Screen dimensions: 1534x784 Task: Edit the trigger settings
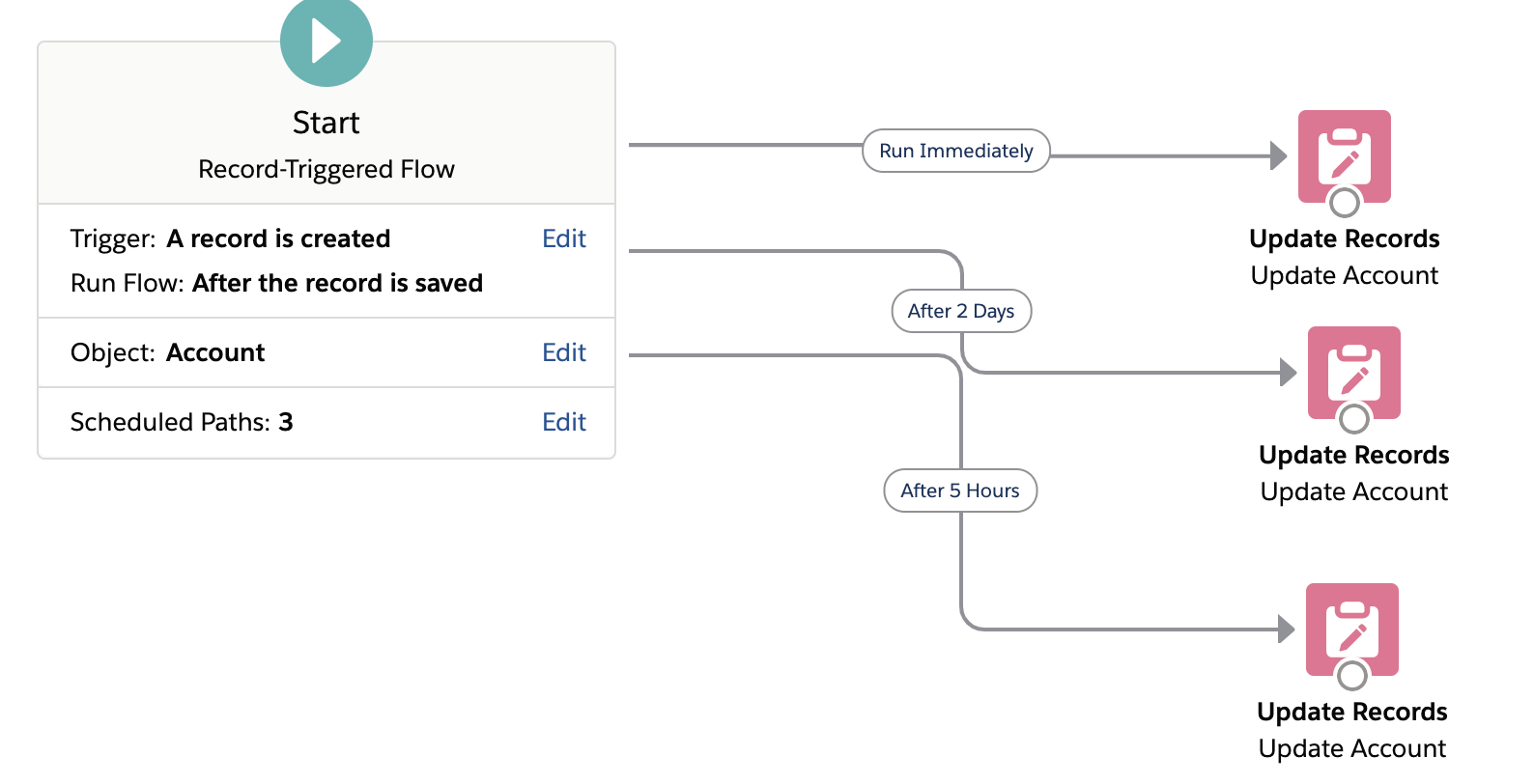tap(564, 238)
